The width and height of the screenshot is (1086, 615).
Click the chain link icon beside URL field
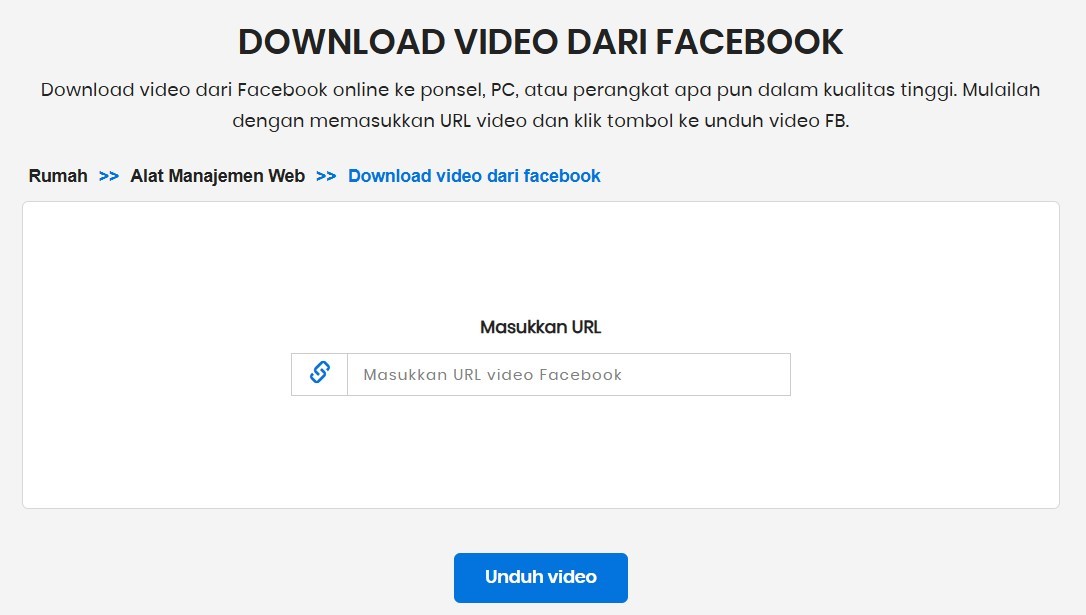(x=319, y=373)
